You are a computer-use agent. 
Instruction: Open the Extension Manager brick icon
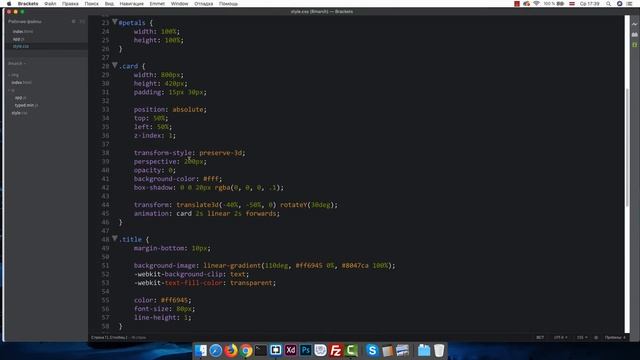[634, 35]
